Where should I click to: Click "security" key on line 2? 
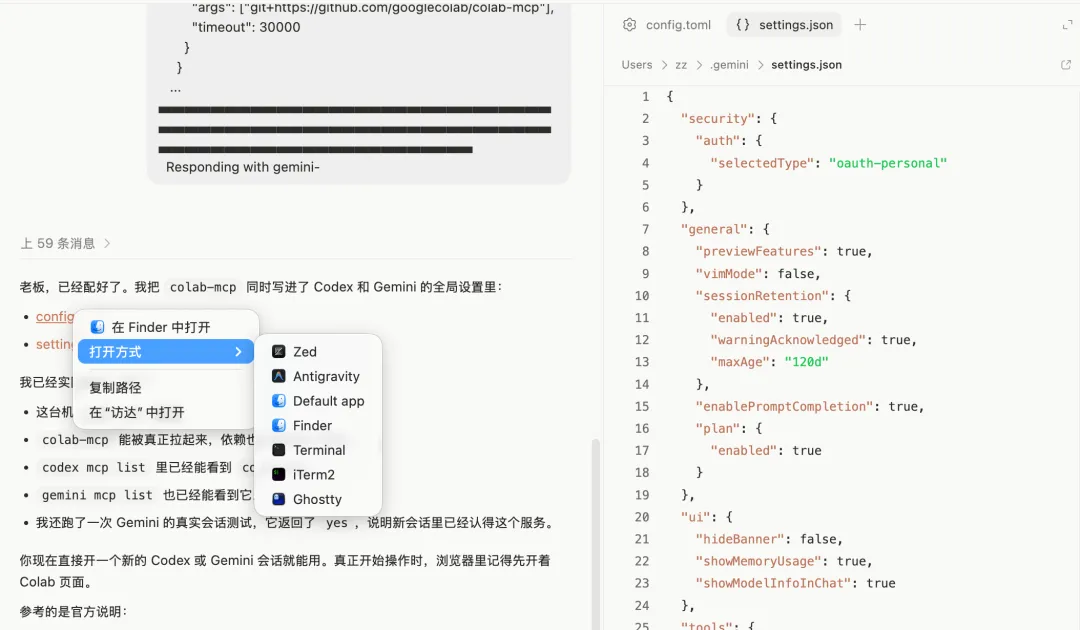pyautogui.click(x=718, y=118)
